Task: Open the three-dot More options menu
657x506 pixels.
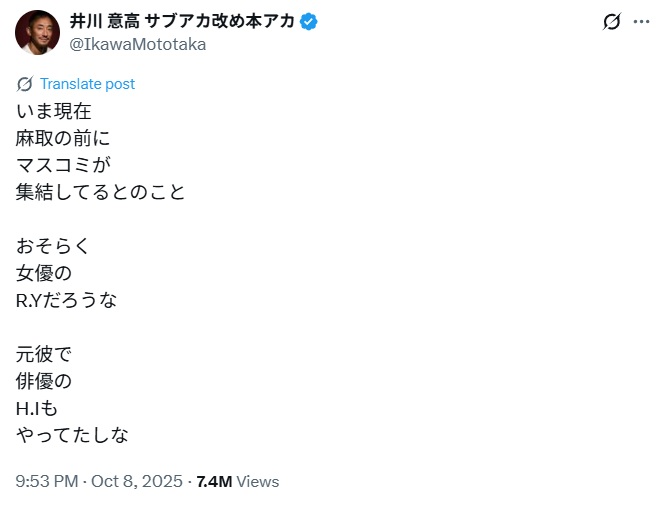Action: pyautogui.click(x=641, y=22)
